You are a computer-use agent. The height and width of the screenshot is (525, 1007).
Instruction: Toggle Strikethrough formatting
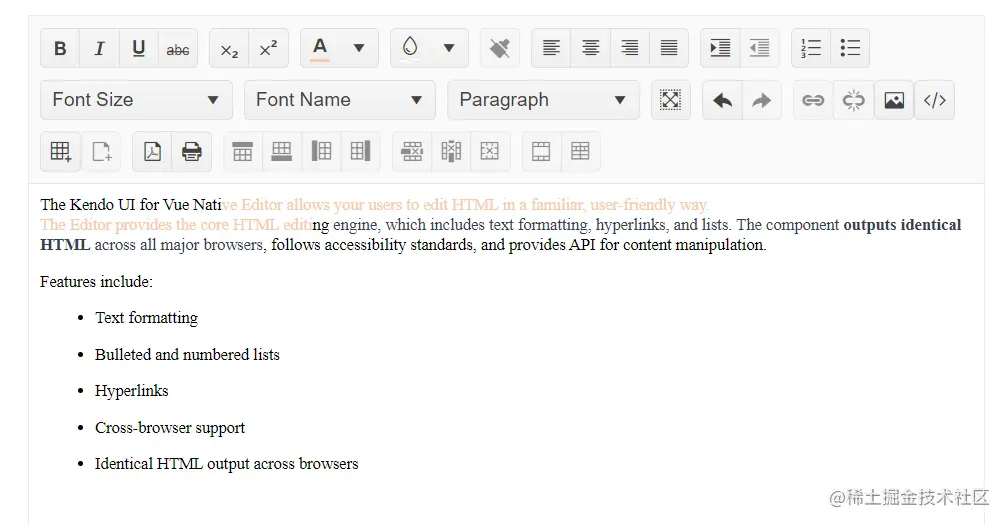[x=178, y=48]
